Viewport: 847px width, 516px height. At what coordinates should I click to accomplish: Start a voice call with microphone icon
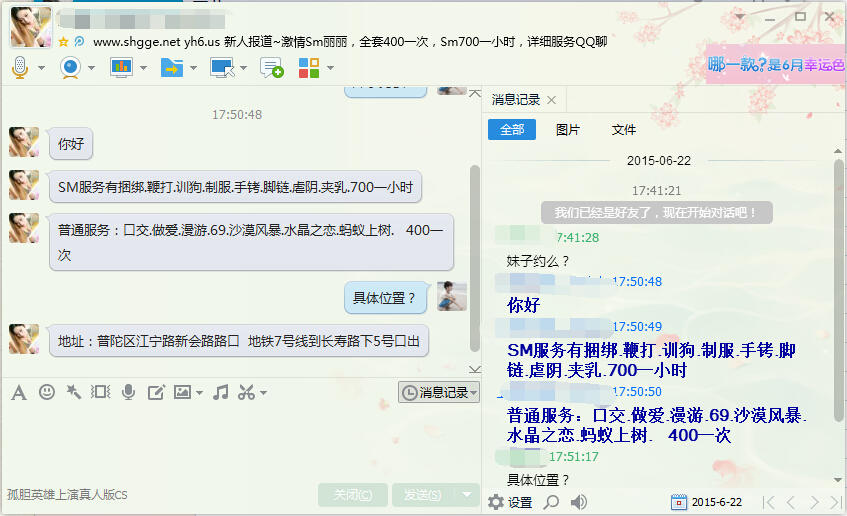click(x=19, y=67)
